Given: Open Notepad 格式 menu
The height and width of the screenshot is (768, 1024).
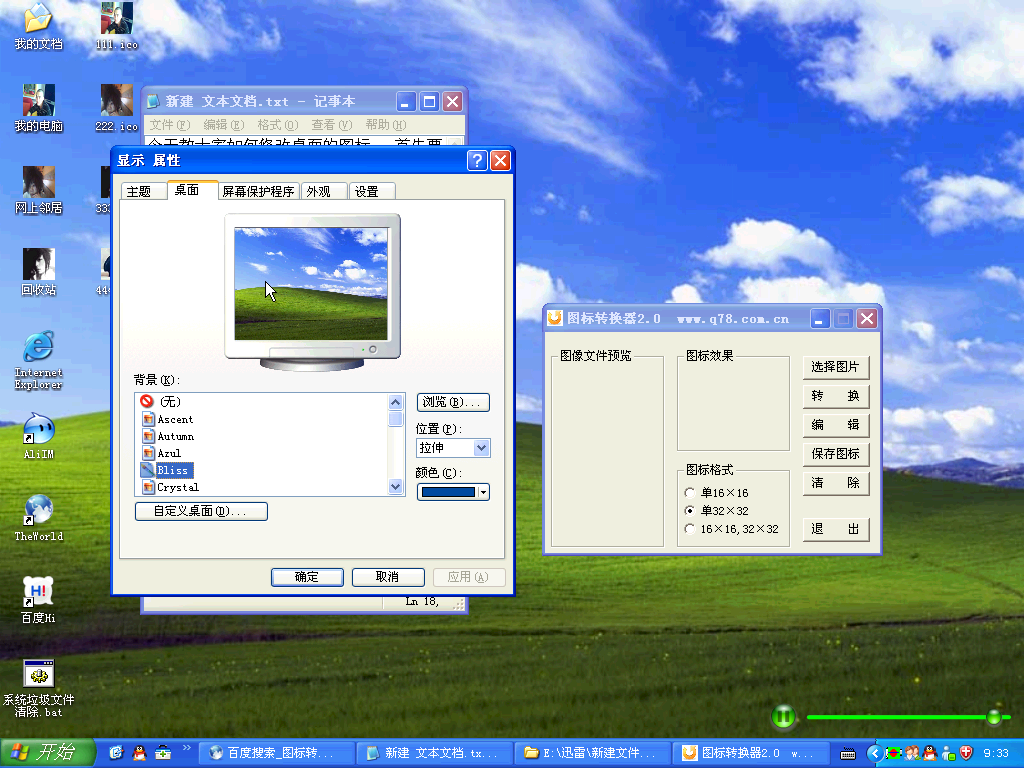Looking at the screenshot, I should (x=278, y=125).
